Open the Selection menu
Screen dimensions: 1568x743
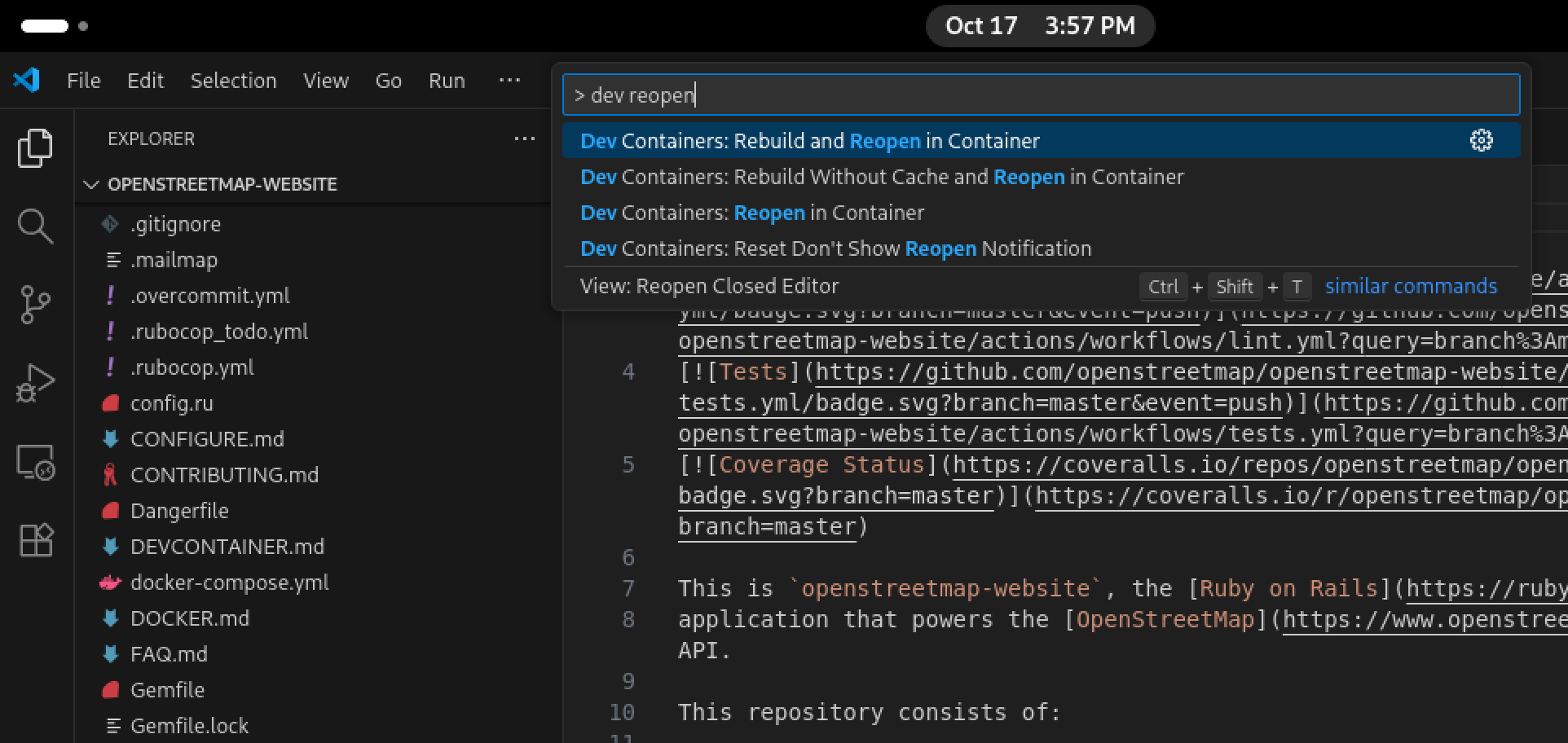pos(233,81)
